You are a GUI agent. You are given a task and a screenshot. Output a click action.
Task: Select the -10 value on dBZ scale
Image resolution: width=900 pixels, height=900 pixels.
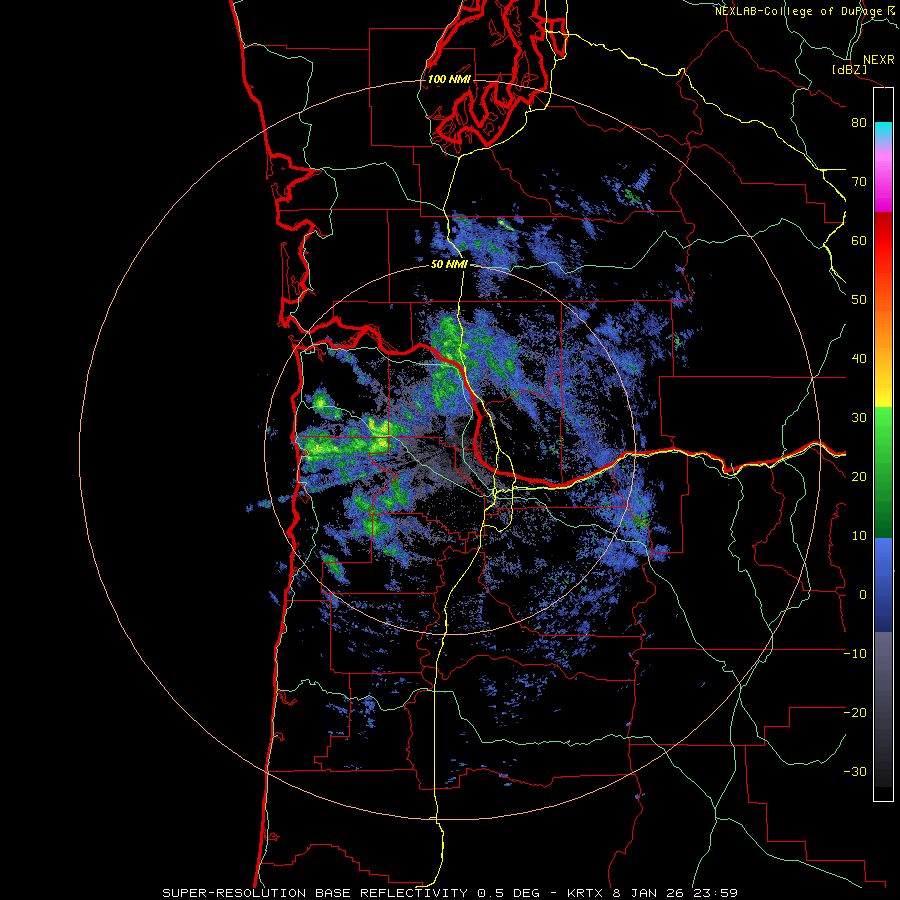tap(855, 654)
